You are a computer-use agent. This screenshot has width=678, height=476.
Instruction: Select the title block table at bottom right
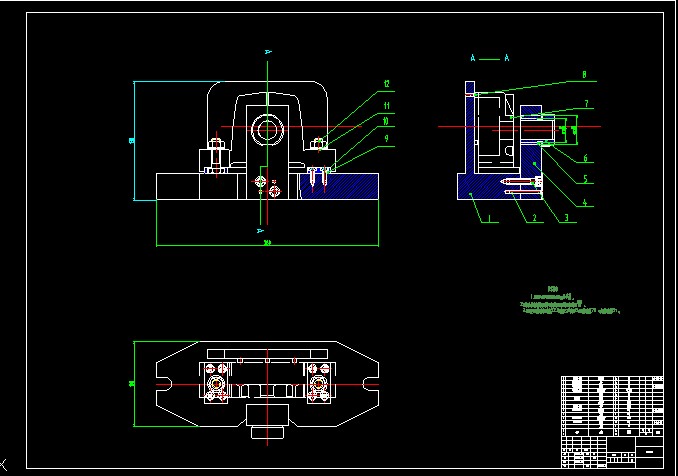[612, 420]
